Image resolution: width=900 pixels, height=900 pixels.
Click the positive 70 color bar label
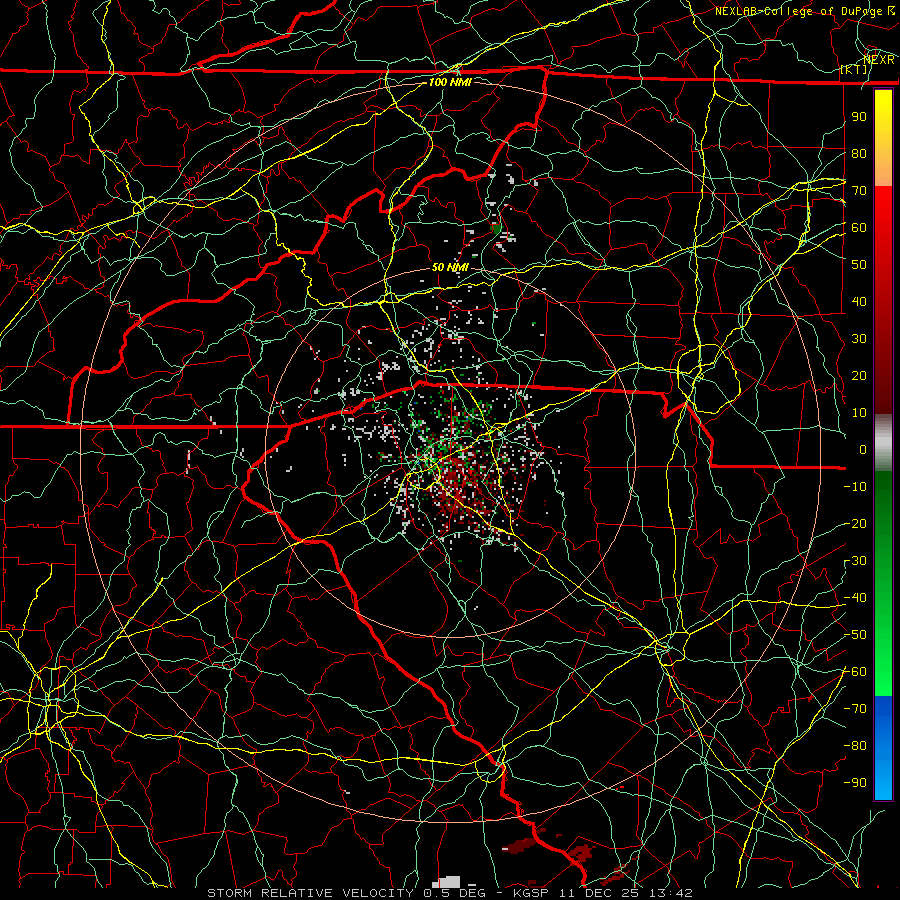tap(859, 191)
